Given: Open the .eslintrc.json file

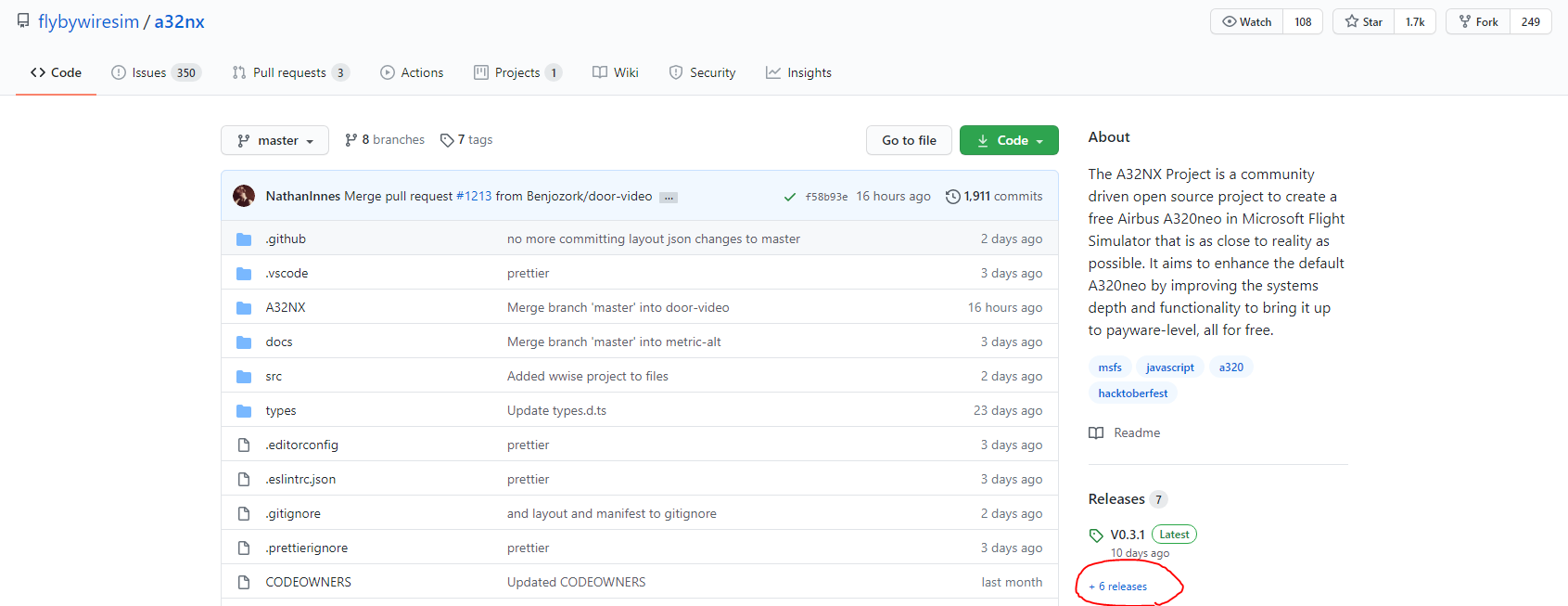Looking at the screenshot, I should click(300, 479).
